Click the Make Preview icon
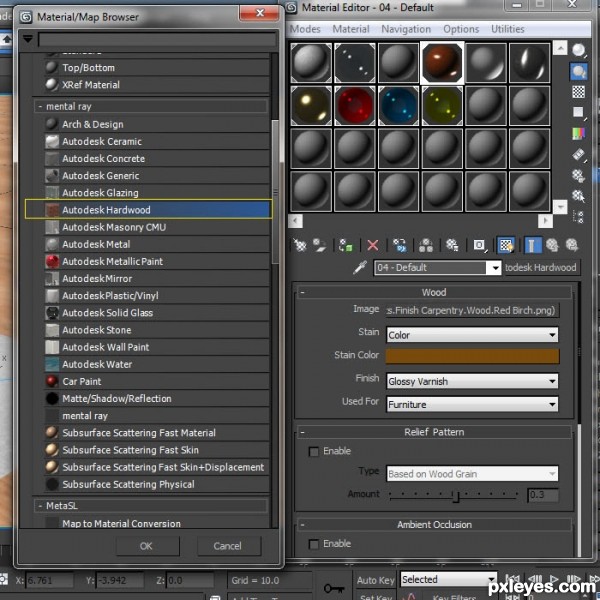600x600 pixels. point(579,155)
